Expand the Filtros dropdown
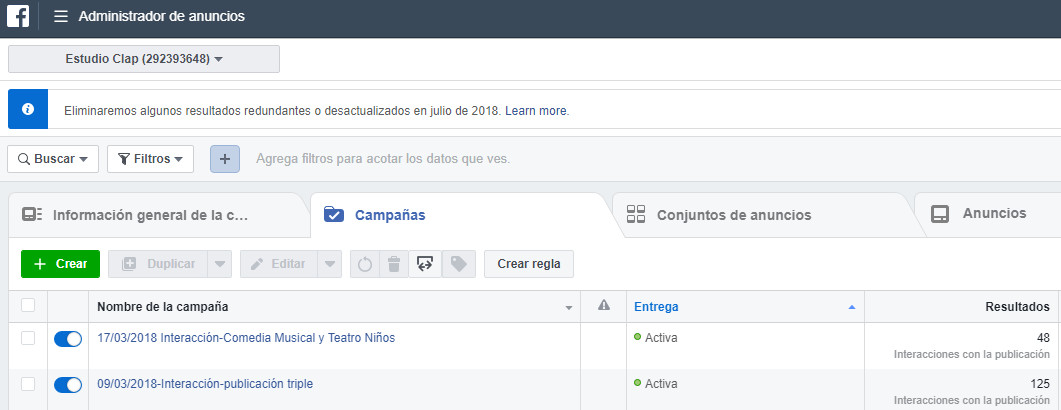The height and width of the screenshot is (410, 1061). [150, 159]
